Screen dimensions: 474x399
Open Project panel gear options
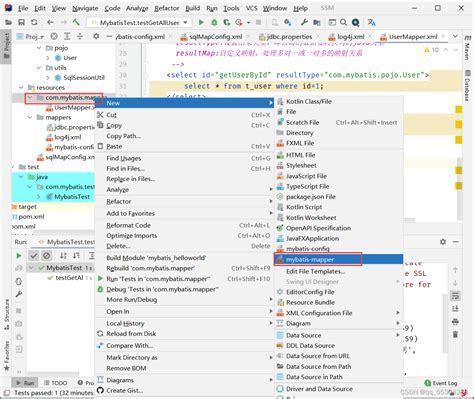click(96, 36)
